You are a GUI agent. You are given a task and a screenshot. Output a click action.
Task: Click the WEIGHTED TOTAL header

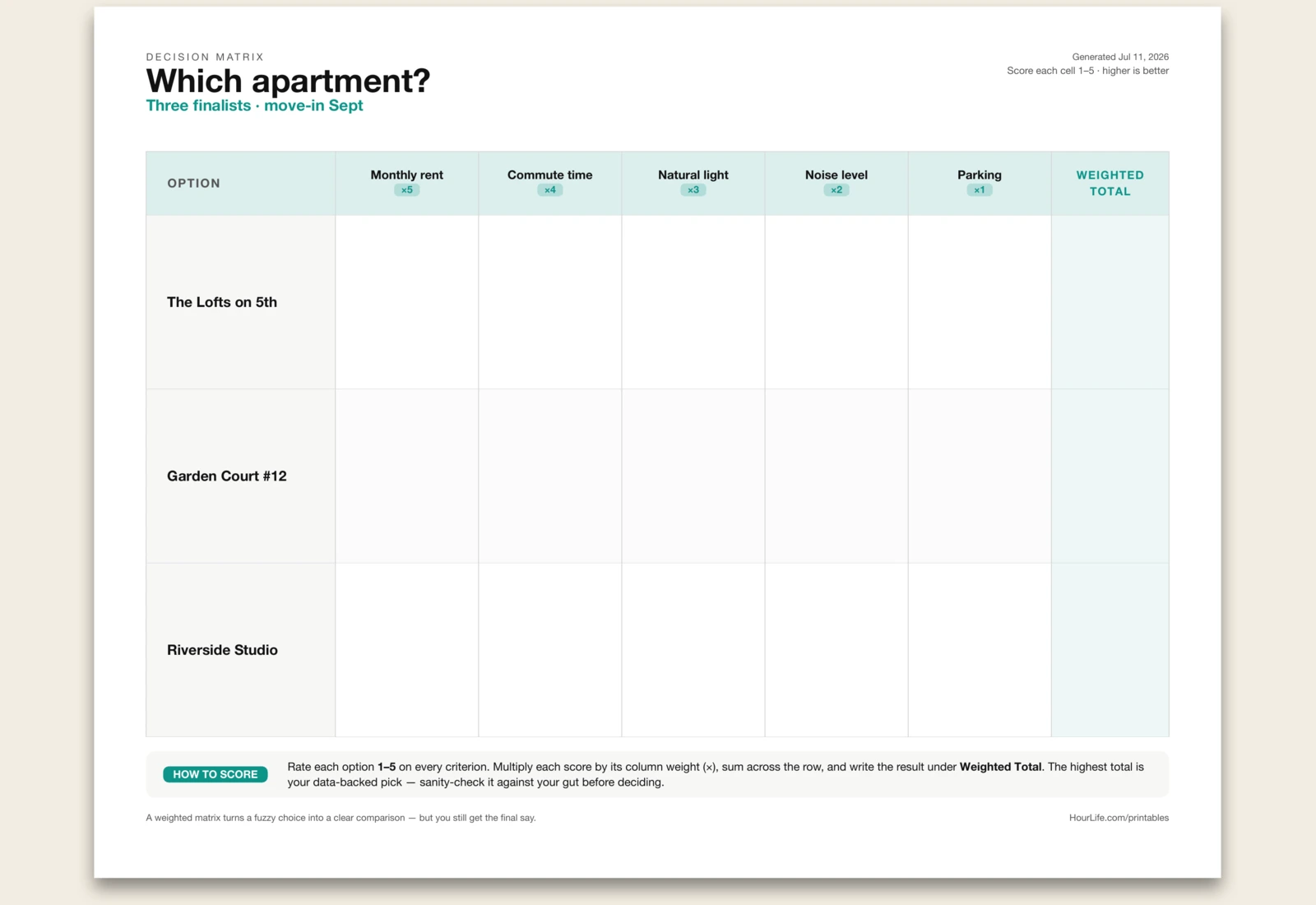pos(1110,183)
